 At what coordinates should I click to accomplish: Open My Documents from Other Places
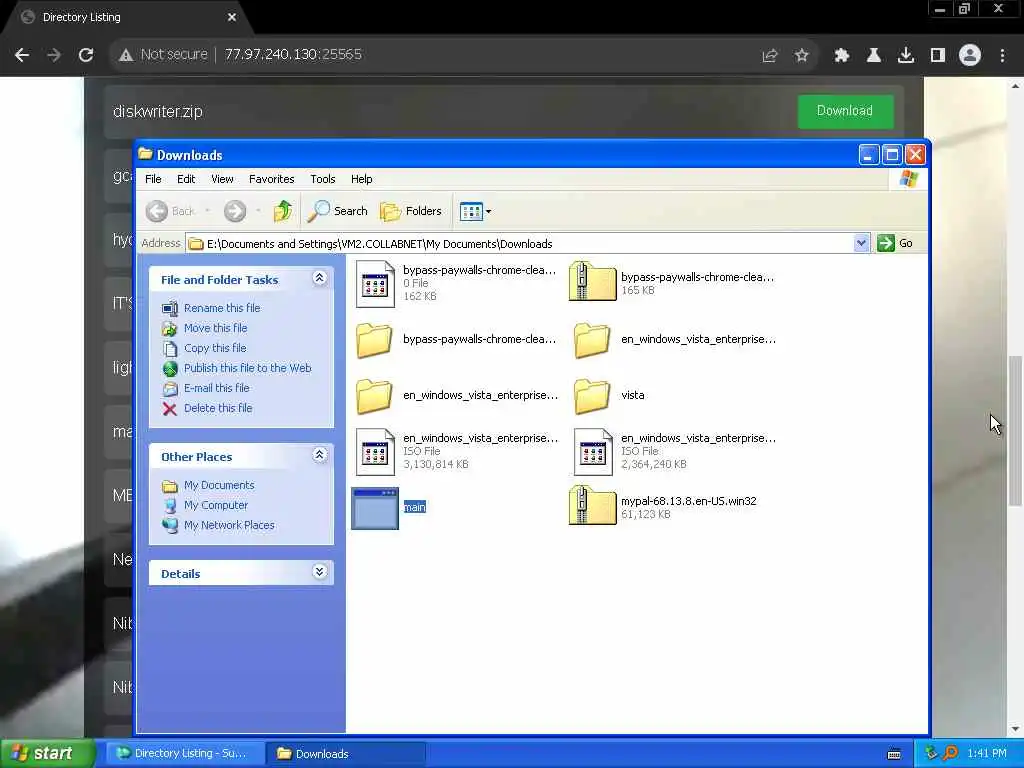[219, 485]
